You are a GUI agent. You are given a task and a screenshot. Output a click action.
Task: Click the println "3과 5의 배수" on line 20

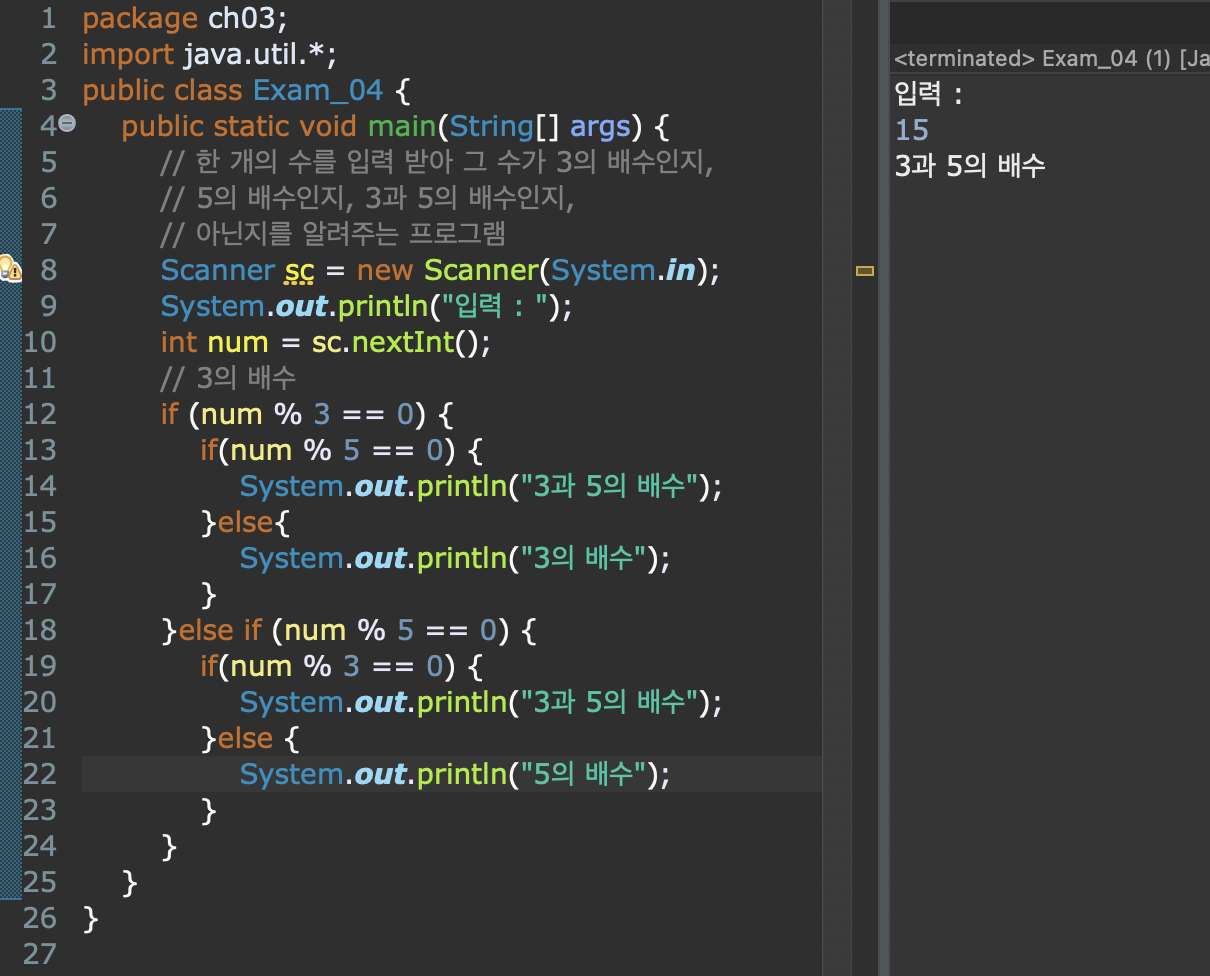click(481, 702)
